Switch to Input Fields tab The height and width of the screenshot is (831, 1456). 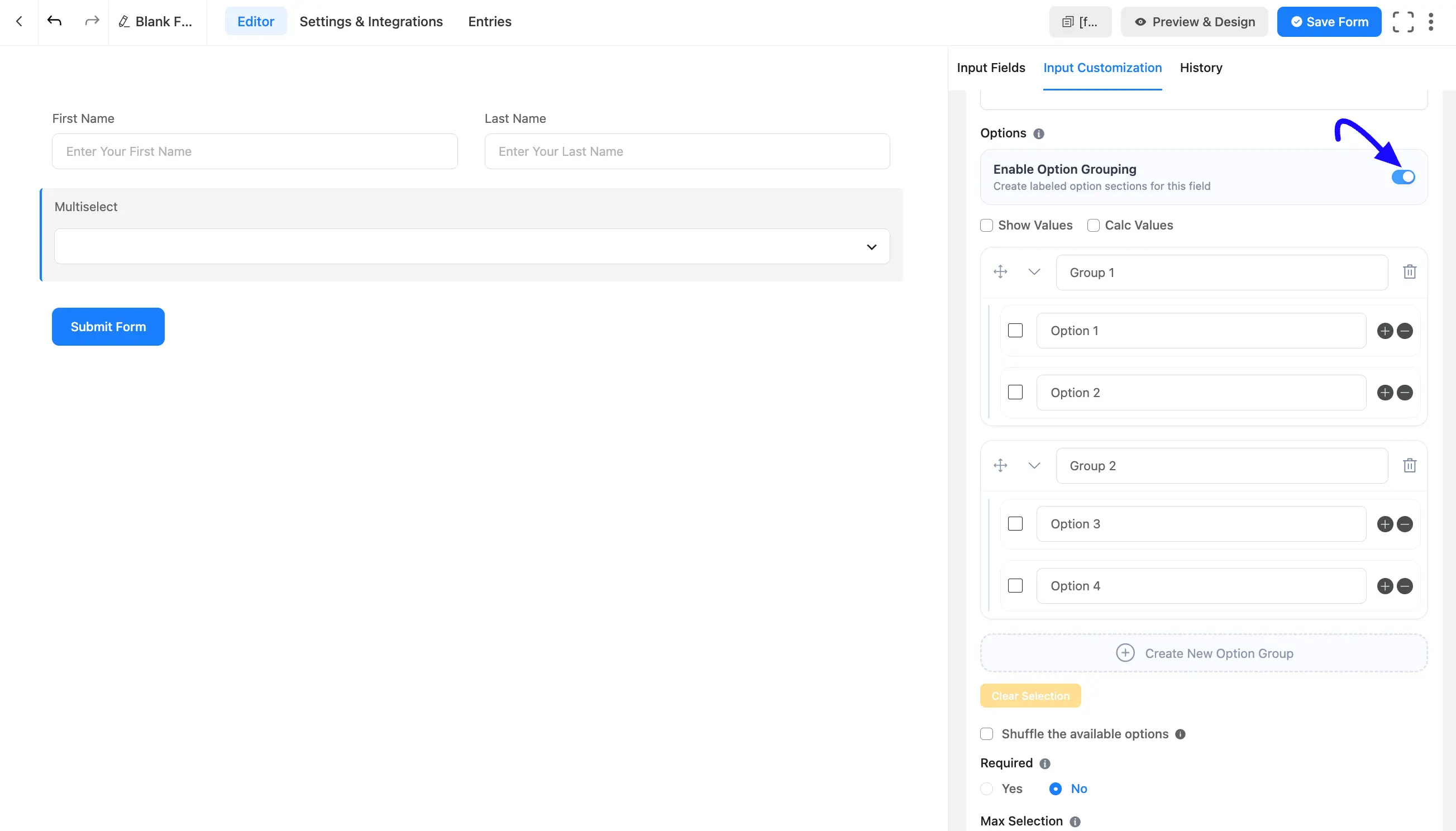coord(991,68)
